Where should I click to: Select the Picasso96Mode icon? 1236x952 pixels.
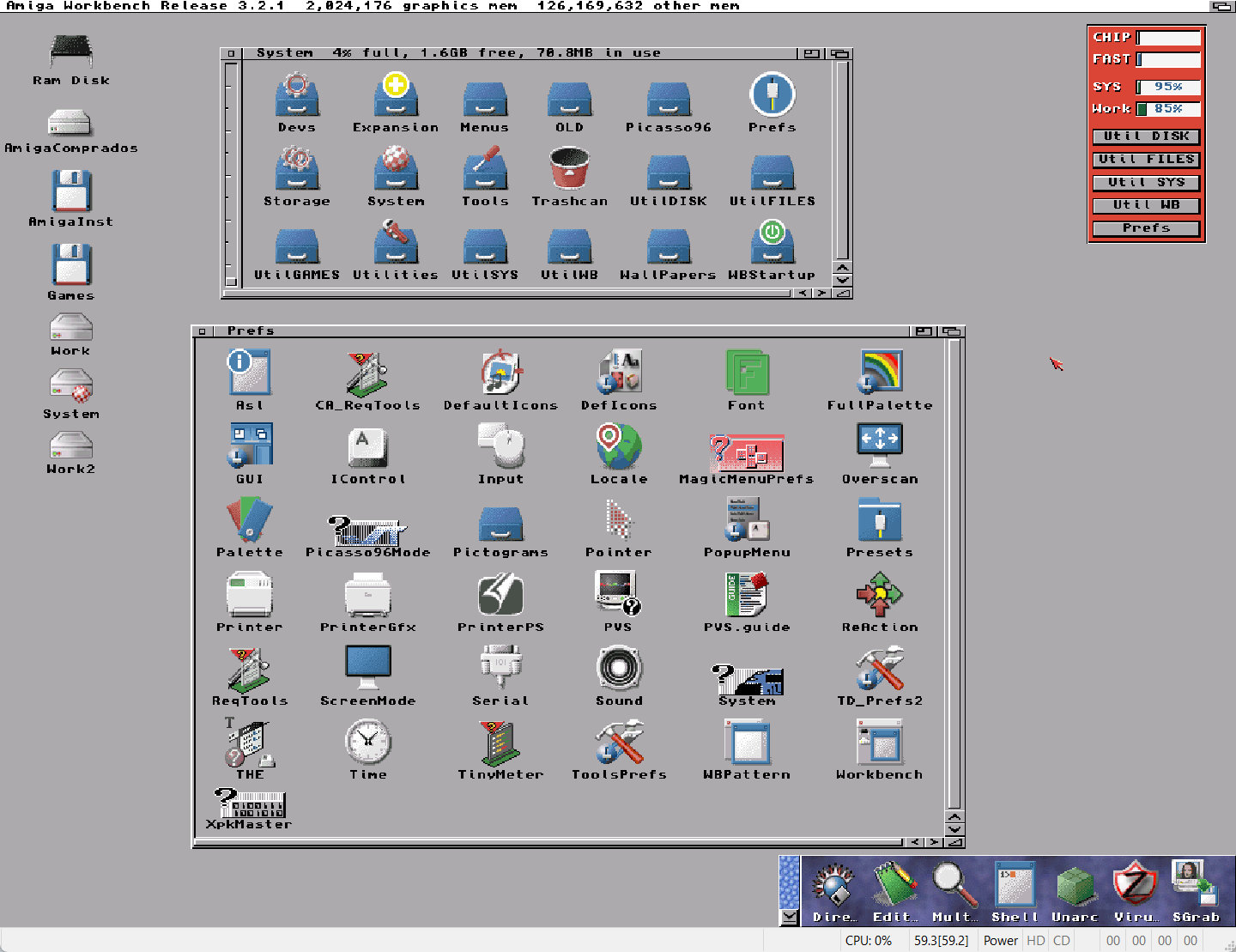pos(367,530)
